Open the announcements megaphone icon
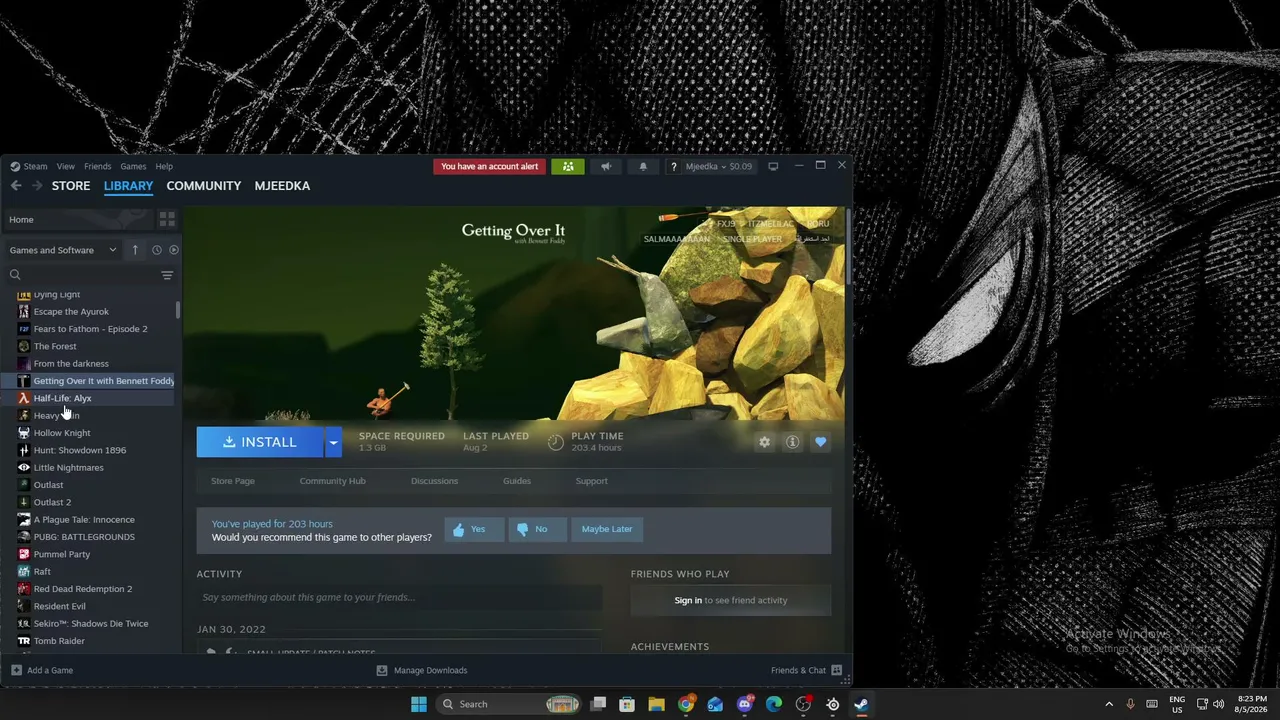Screen dimensions: 1280x720 pyautogui.click(x=606, y=167)
